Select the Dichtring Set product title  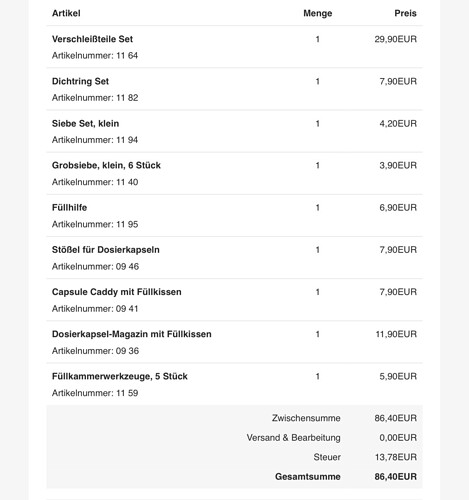pyautogui.click(x=80, y=81)
